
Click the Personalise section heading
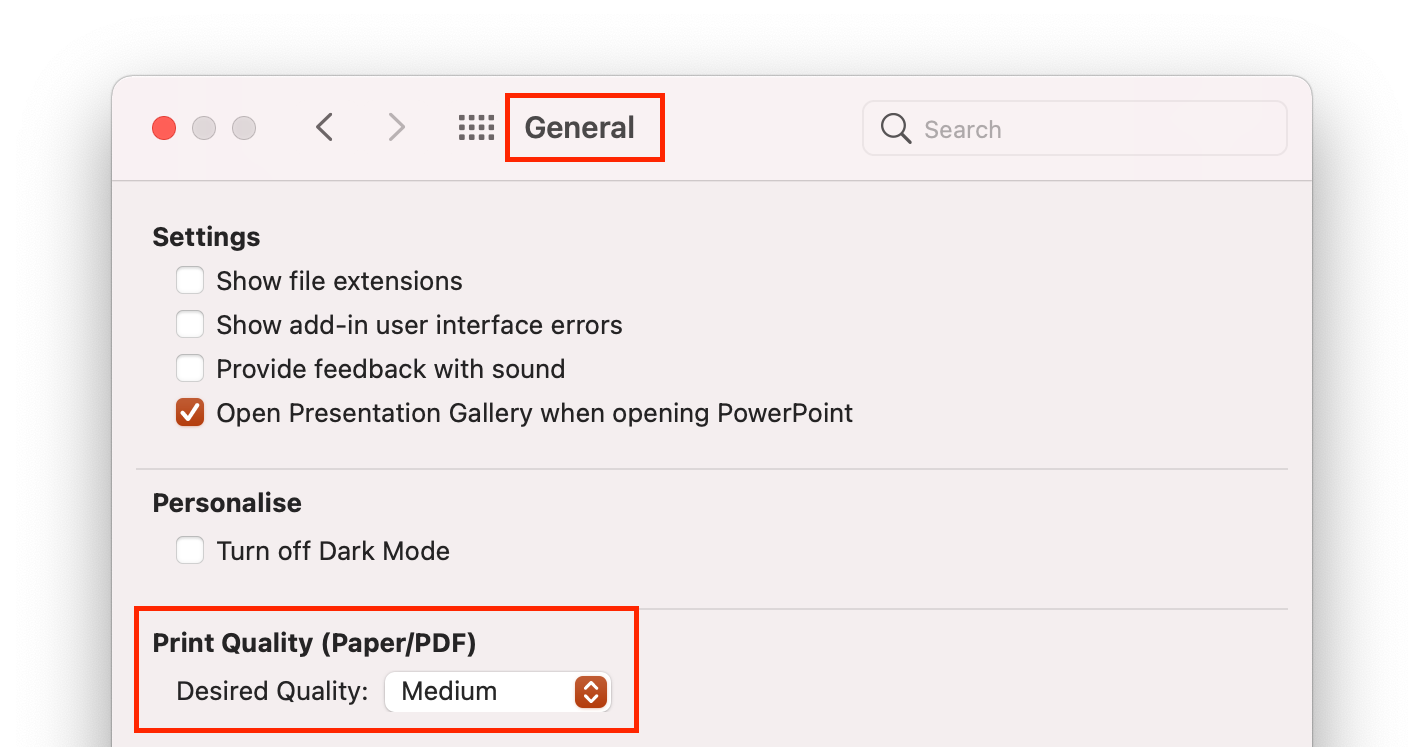227,502
